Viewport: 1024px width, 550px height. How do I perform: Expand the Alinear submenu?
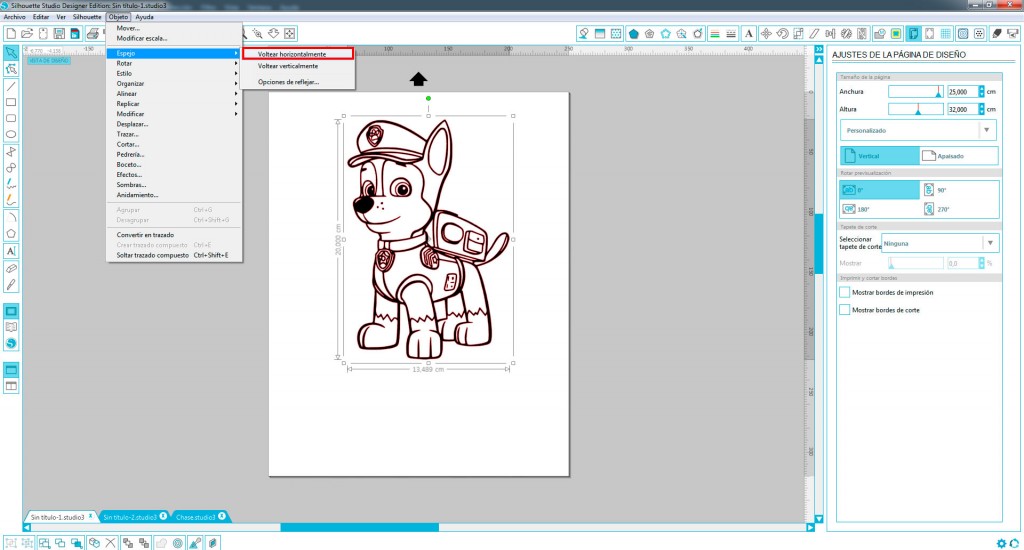[174, 93]
